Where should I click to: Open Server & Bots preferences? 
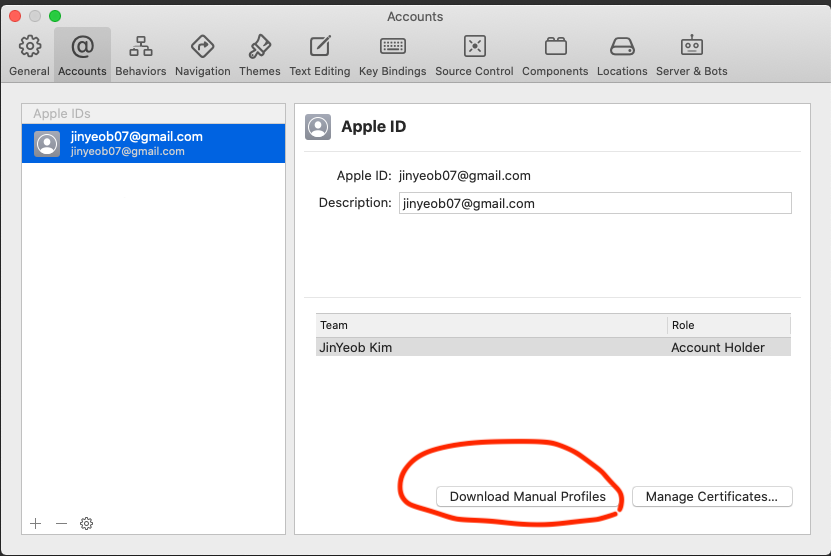click(x=692, y=56)
